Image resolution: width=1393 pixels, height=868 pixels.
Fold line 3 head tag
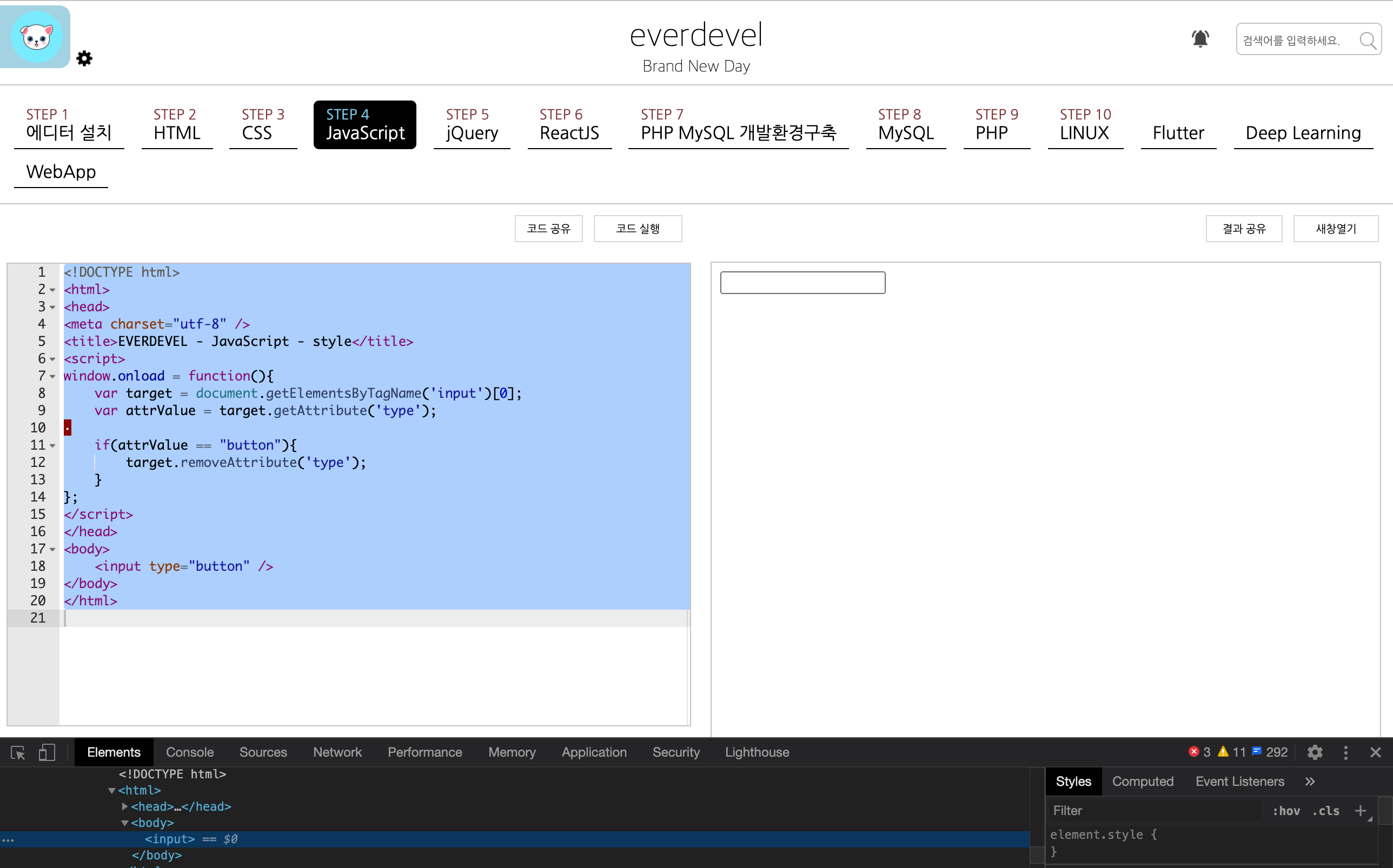(x=52, y=307)
